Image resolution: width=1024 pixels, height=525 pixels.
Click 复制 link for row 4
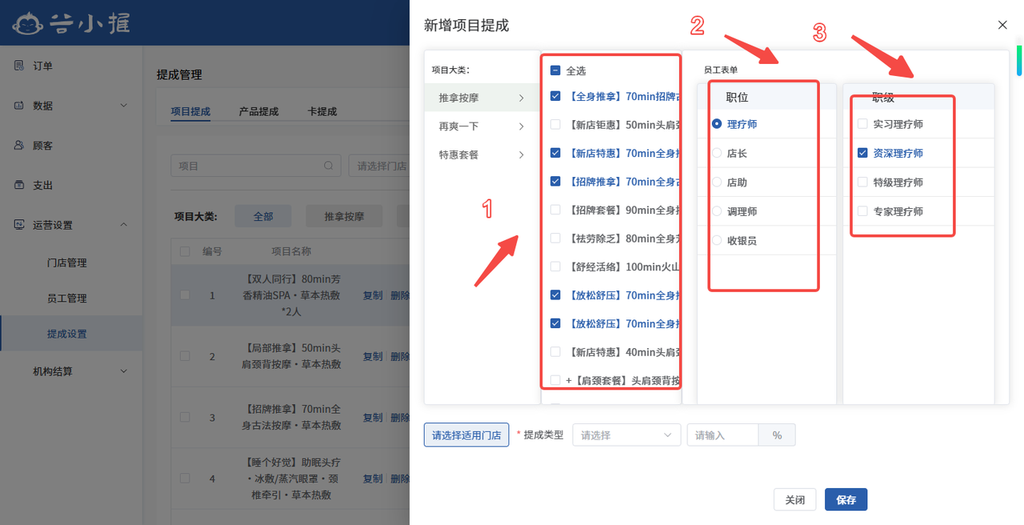(372, 478)
